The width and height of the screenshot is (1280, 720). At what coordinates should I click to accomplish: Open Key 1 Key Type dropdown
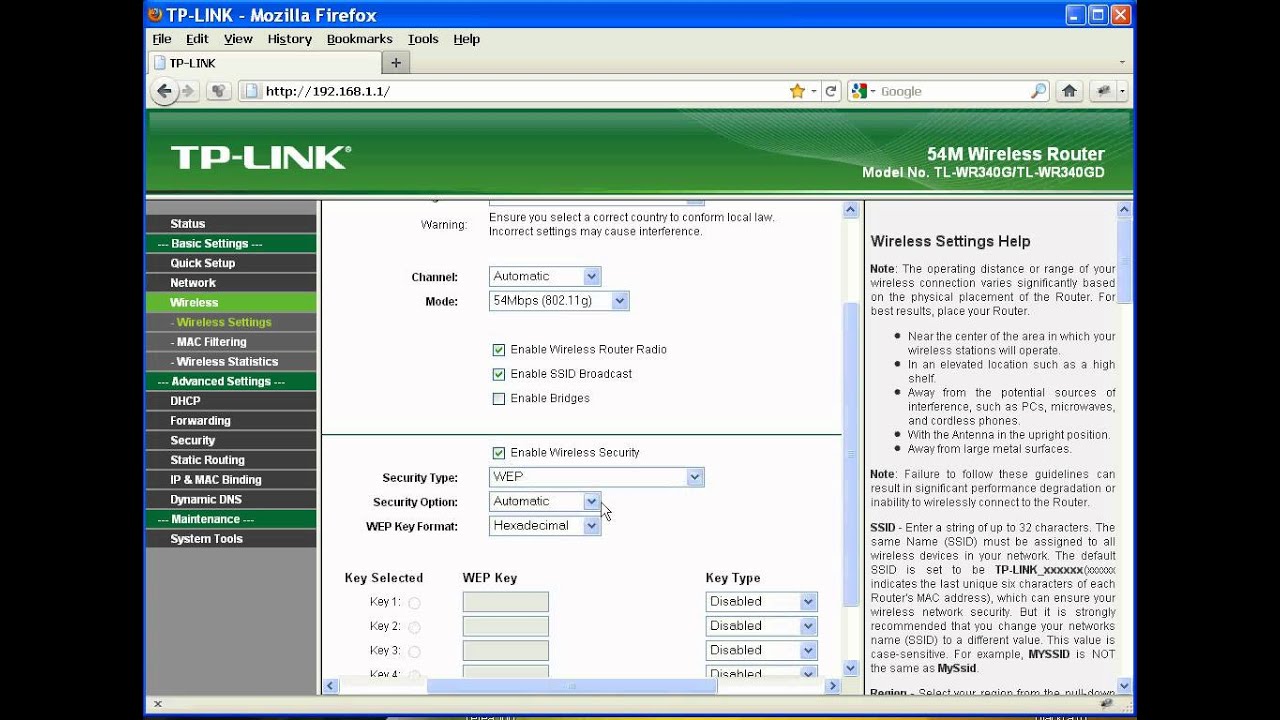[761, 601]
